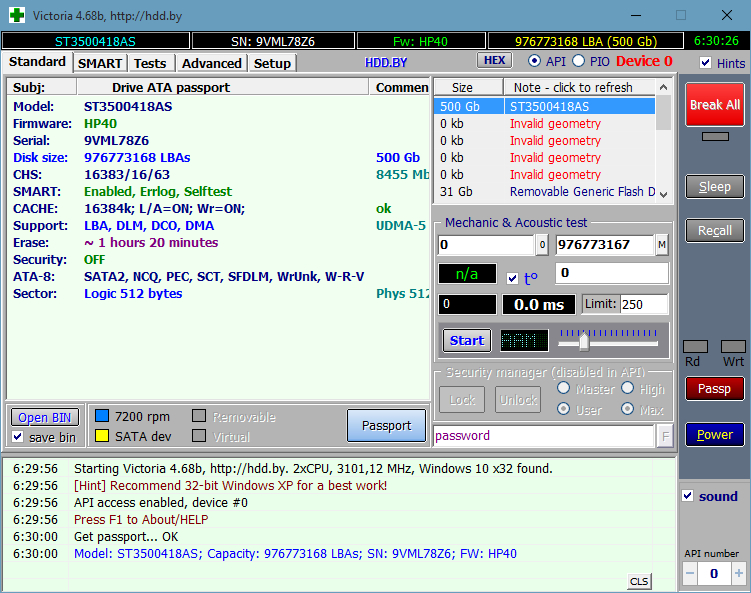
Task: Click the blue Power button
Action: [x=714, y=434]
